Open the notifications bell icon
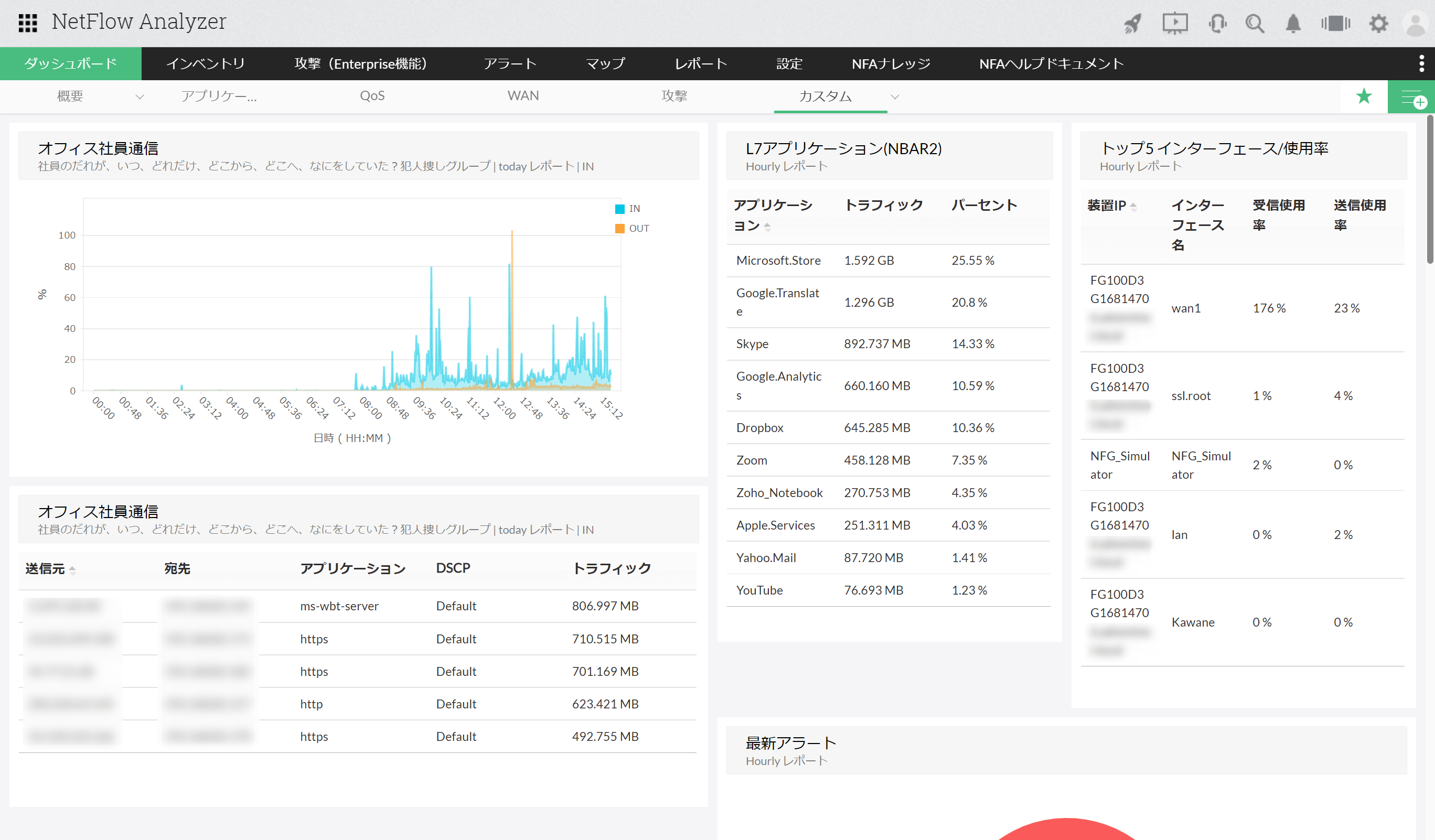This screenshot has width=1435, height=840. pyautogui.click(x=1293, y=23)
